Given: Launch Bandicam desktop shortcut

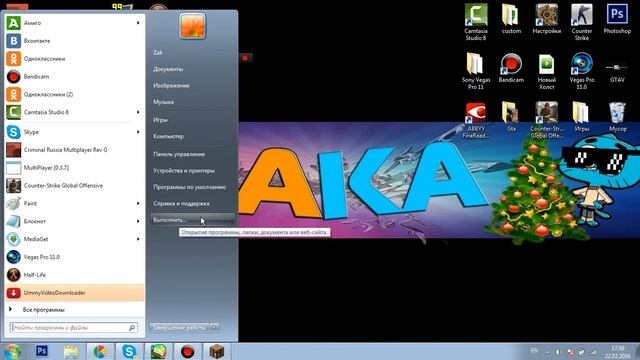Looking at the screenshot, I should pyautogui.click(x=511, y=68).
